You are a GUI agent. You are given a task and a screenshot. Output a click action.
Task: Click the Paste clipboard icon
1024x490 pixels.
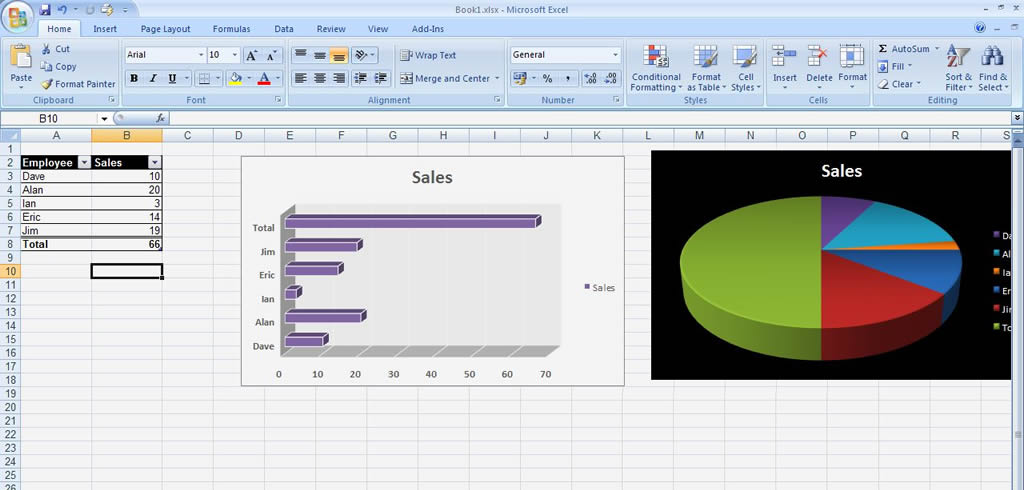pos(21,57)
